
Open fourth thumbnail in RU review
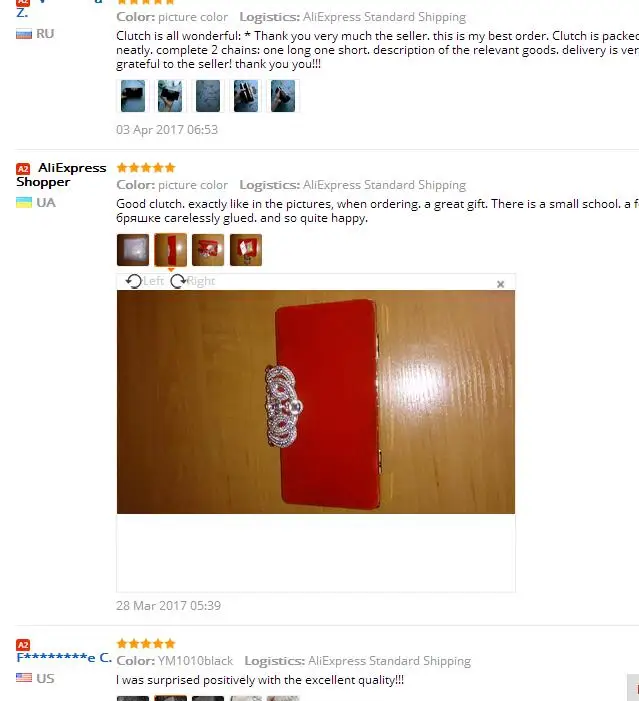point(246,96)
